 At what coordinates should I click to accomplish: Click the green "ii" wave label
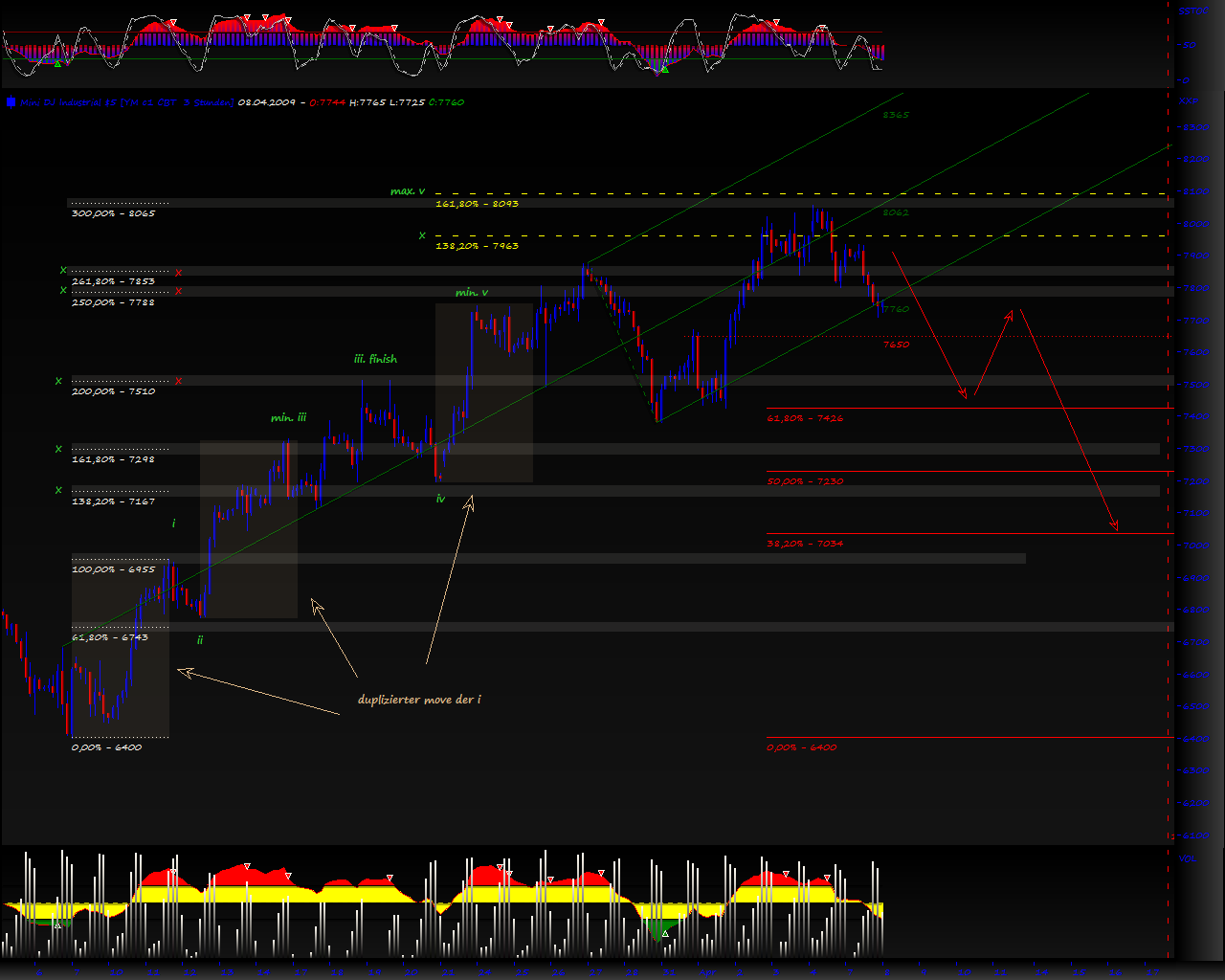(200, 640)
